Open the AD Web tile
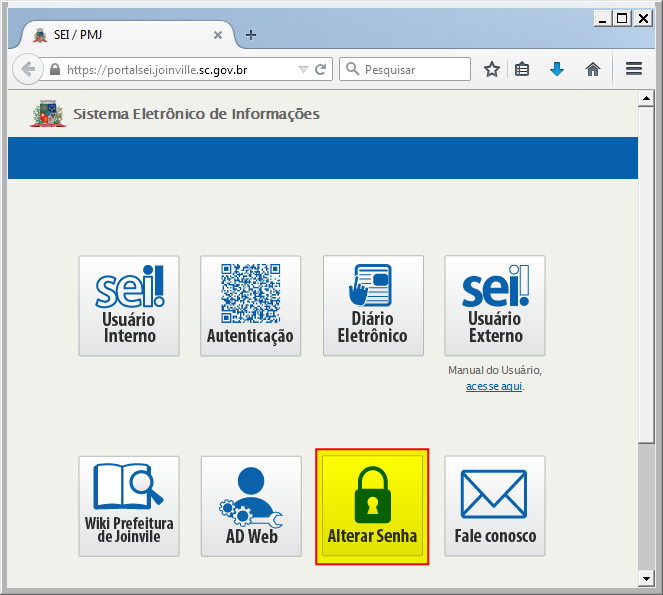This screenshot has height=595, width=663. coord(251,506)
